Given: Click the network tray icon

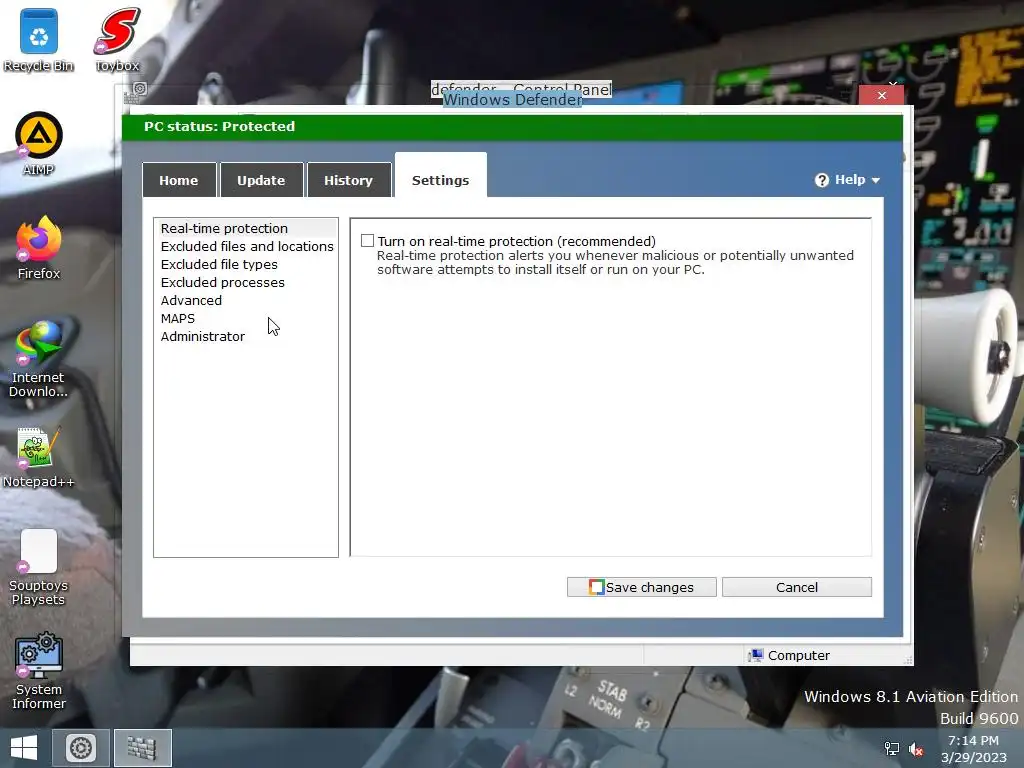Looking at the screenshot, I should [x=891, y=748].
